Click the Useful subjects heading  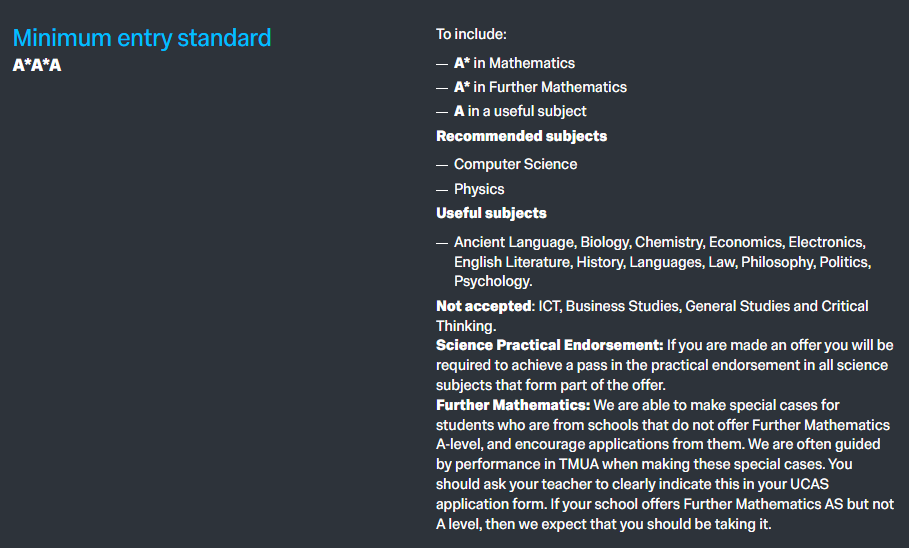tap(491, 213)
